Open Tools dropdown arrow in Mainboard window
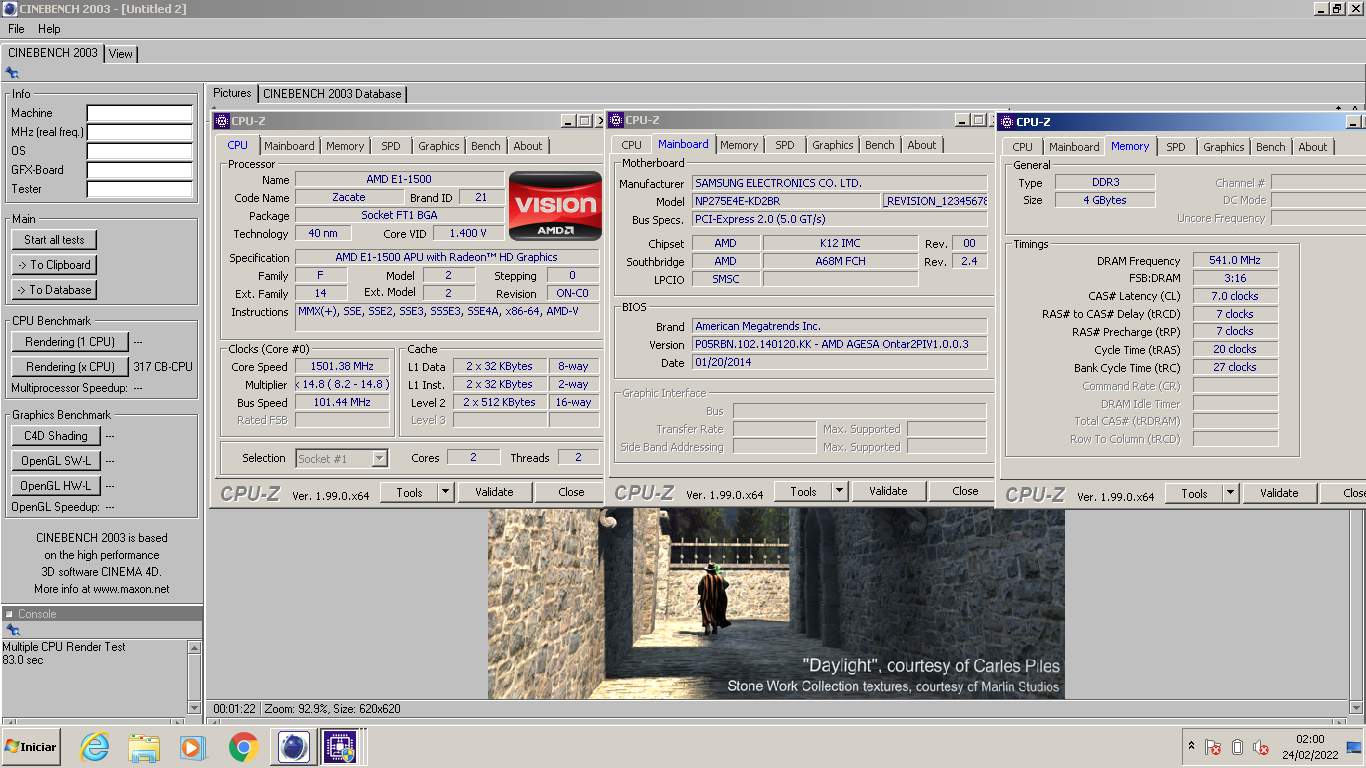 tap(838, 491)
